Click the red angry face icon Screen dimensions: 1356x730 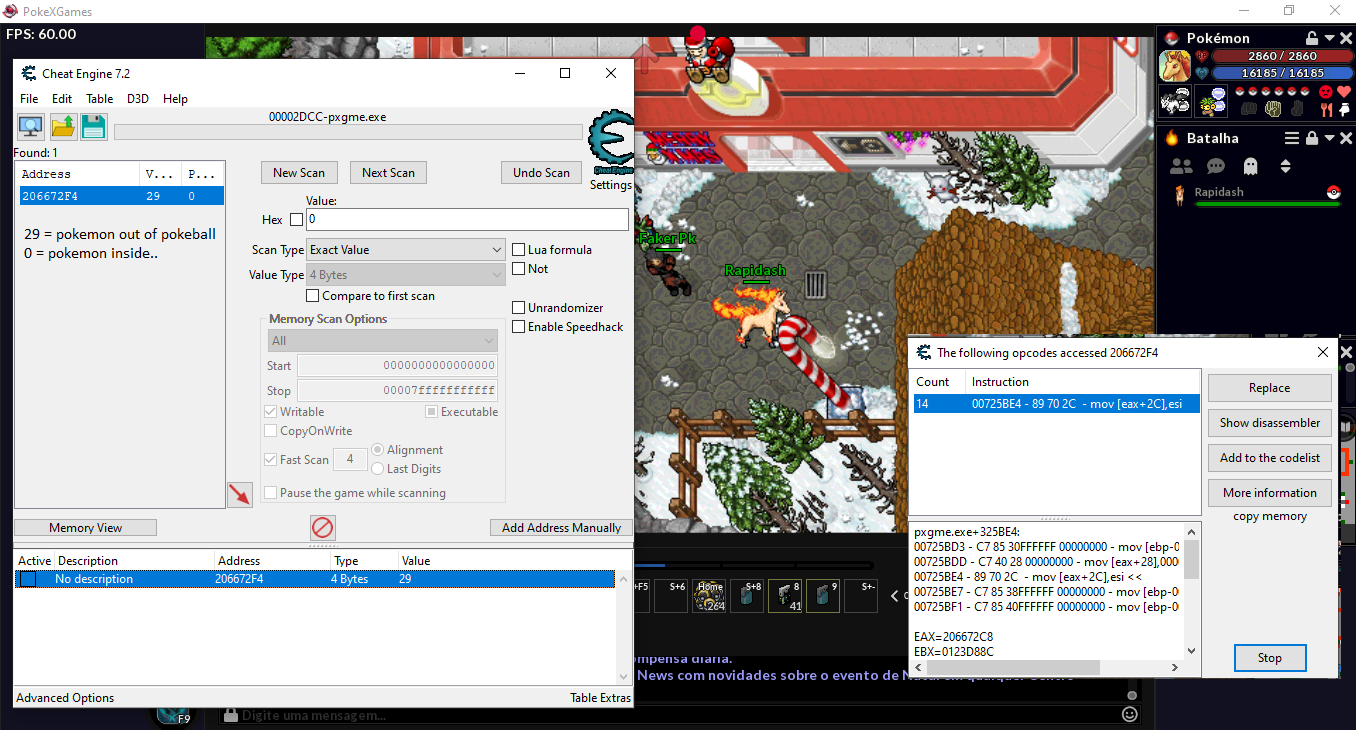(x=1325, y=92)
